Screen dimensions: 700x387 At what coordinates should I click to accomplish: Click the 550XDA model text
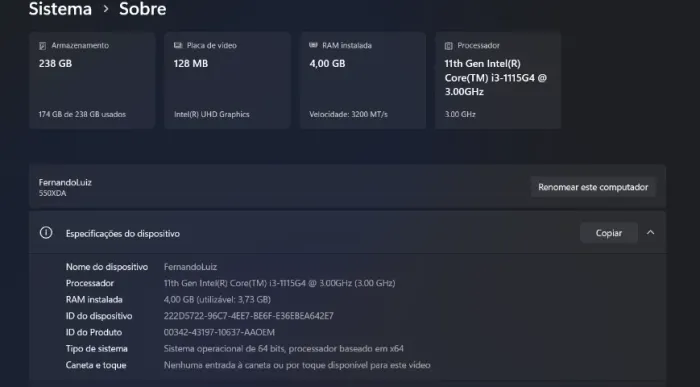[x=52, y=193]
